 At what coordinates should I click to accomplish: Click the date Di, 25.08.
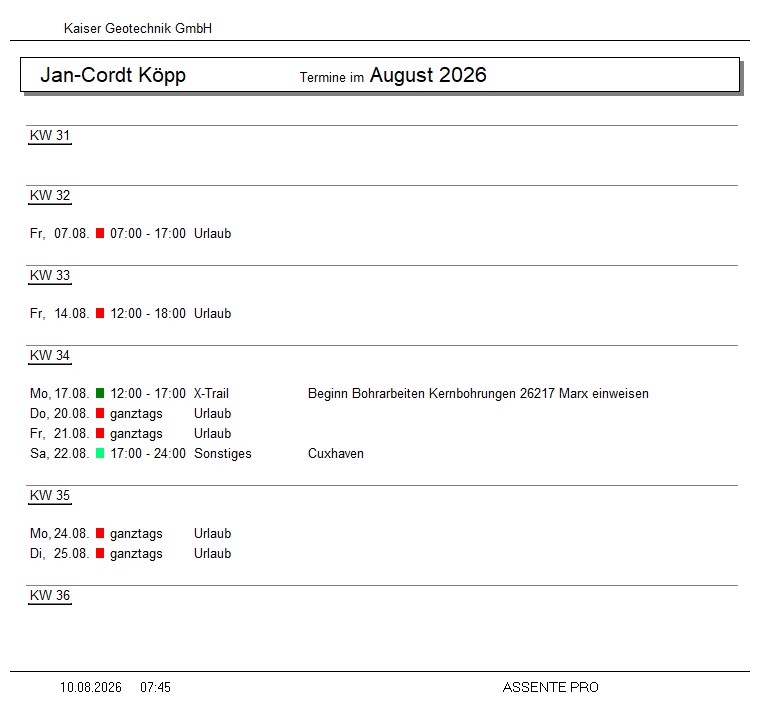click(x=60, y=553)
